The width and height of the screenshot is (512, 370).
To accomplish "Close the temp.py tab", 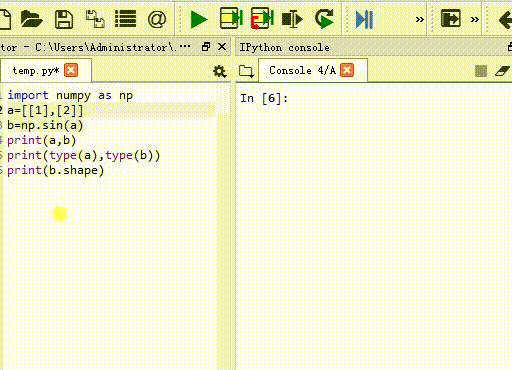I will pyautogui.click(x=71, y=70).
